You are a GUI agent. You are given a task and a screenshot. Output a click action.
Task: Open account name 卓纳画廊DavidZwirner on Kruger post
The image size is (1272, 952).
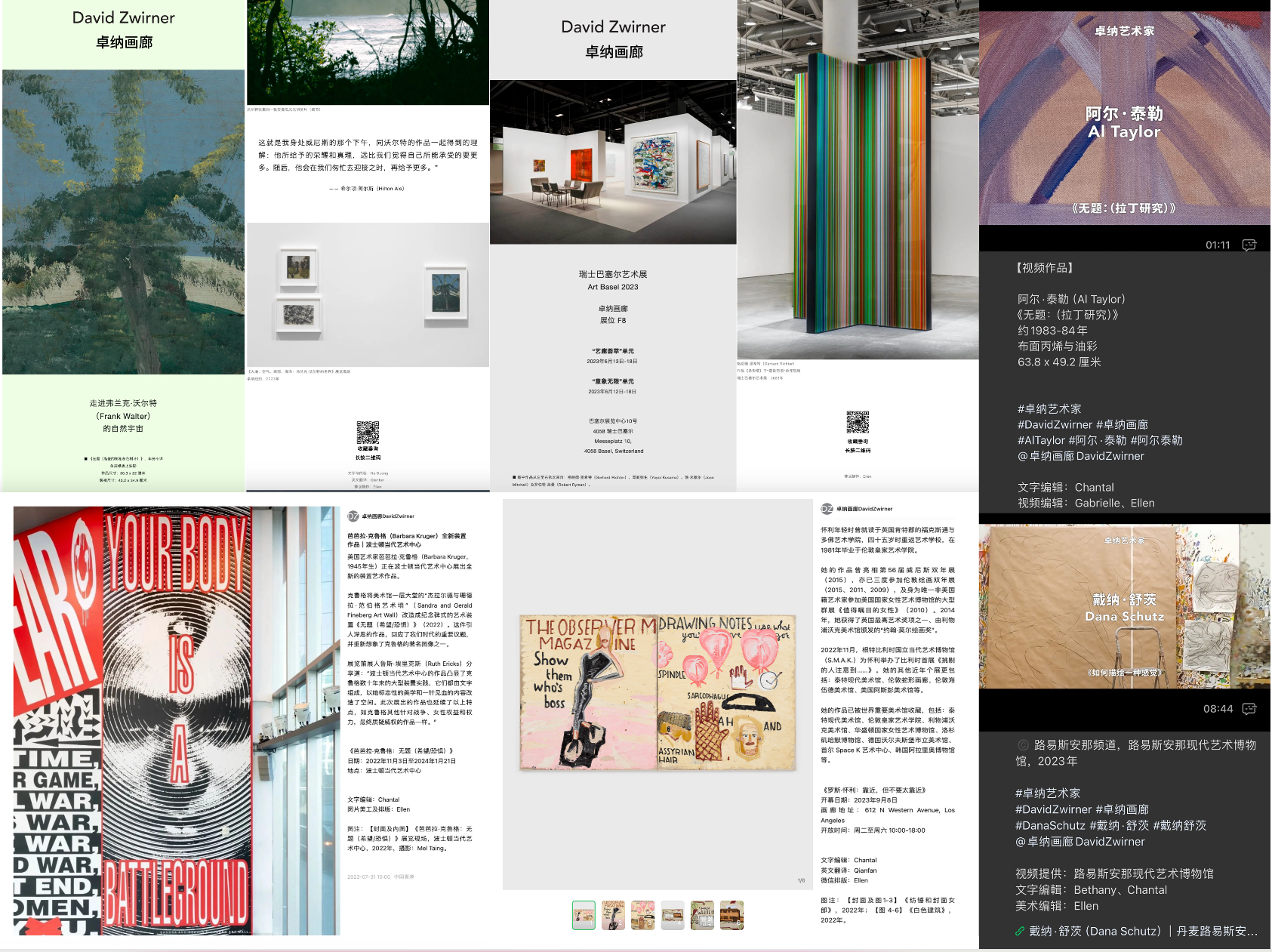click(388, 516)
